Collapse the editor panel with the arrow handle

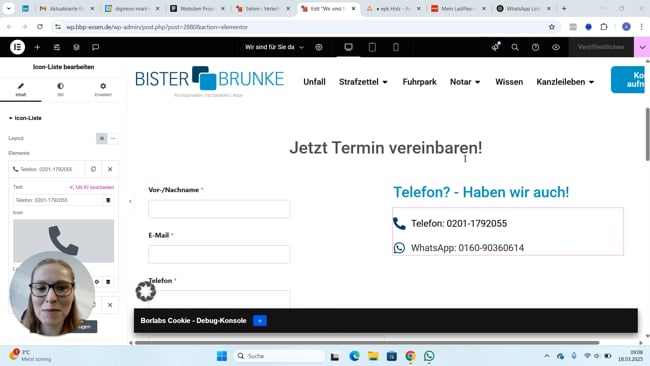(130, 201)
